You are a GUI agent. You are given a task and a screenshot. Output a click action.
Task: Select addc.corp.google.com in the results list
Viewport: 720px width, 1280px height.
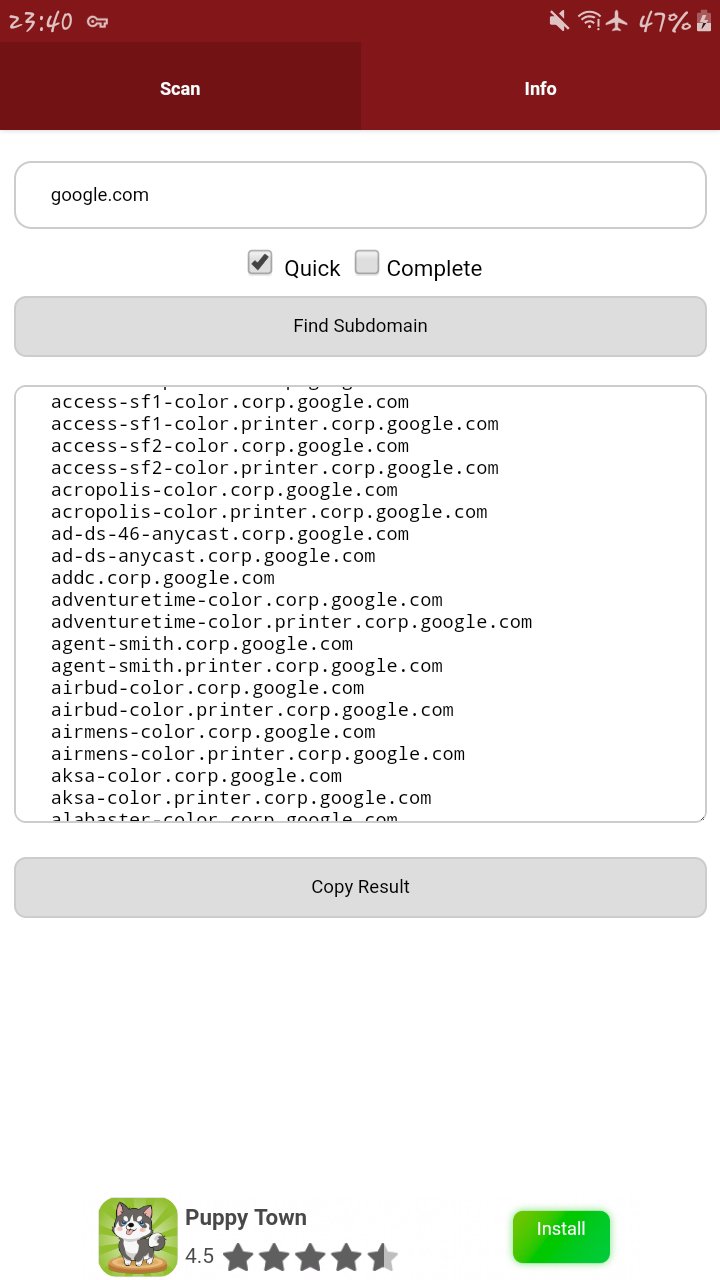[x=163, y=577]
